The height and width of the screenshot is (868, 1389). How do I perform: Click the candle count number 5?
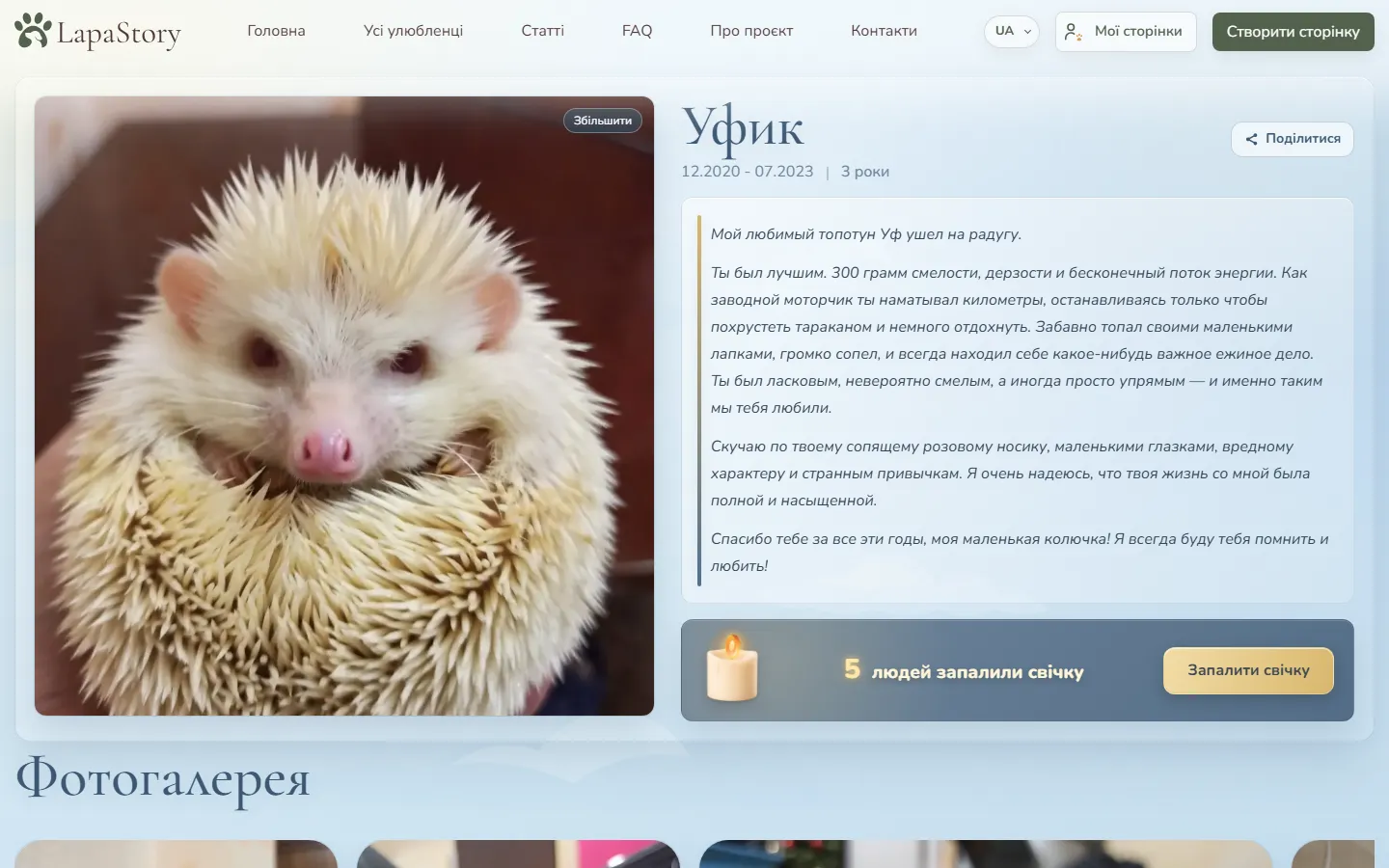[x=852, y=668]
